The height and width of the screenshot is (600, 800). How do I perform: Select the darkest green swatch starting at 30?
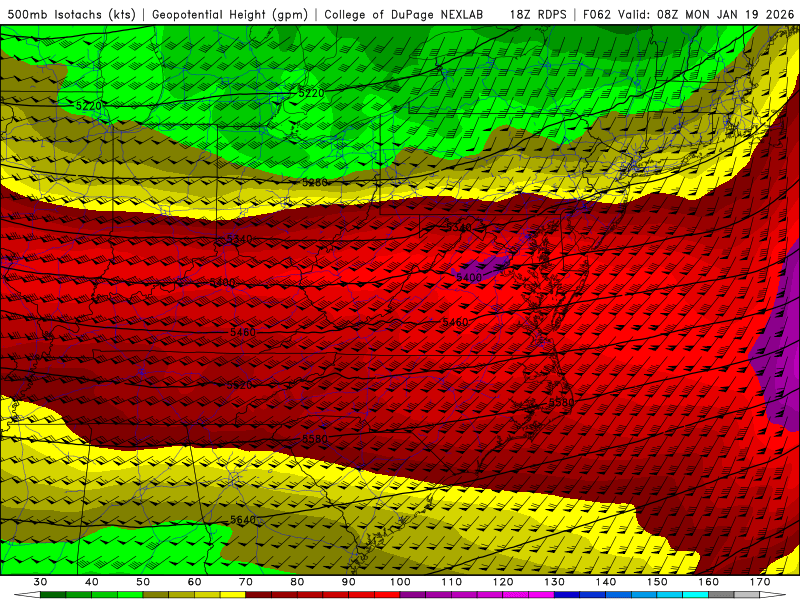[x=53, y=595]
